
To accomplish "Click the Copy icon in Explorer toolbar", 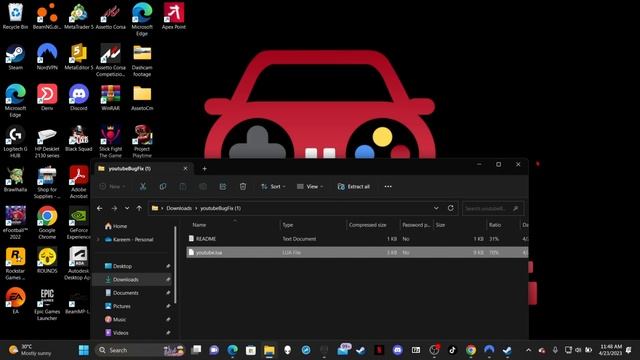I will [x=163, y=187].
